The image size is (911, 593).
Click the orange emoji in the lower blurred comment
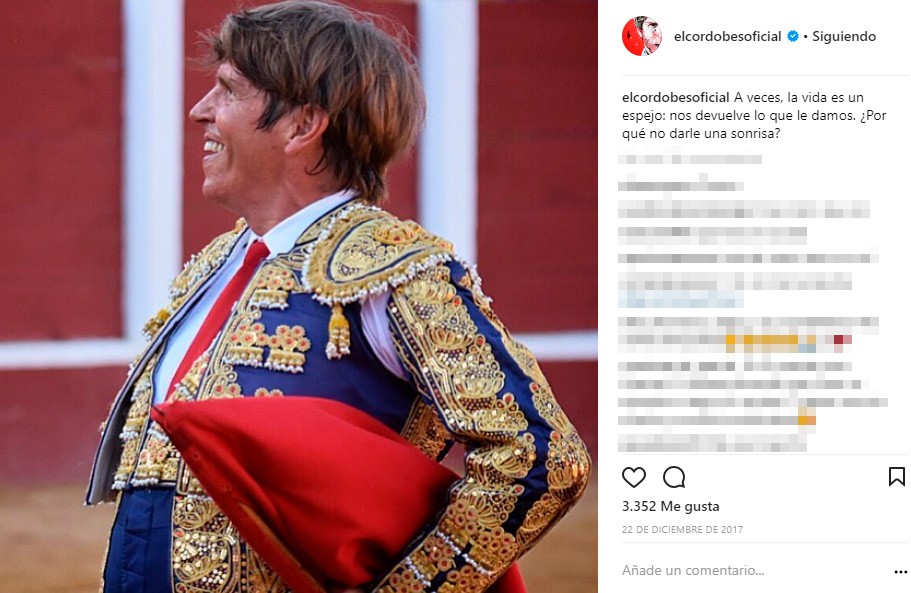[806, 418]
